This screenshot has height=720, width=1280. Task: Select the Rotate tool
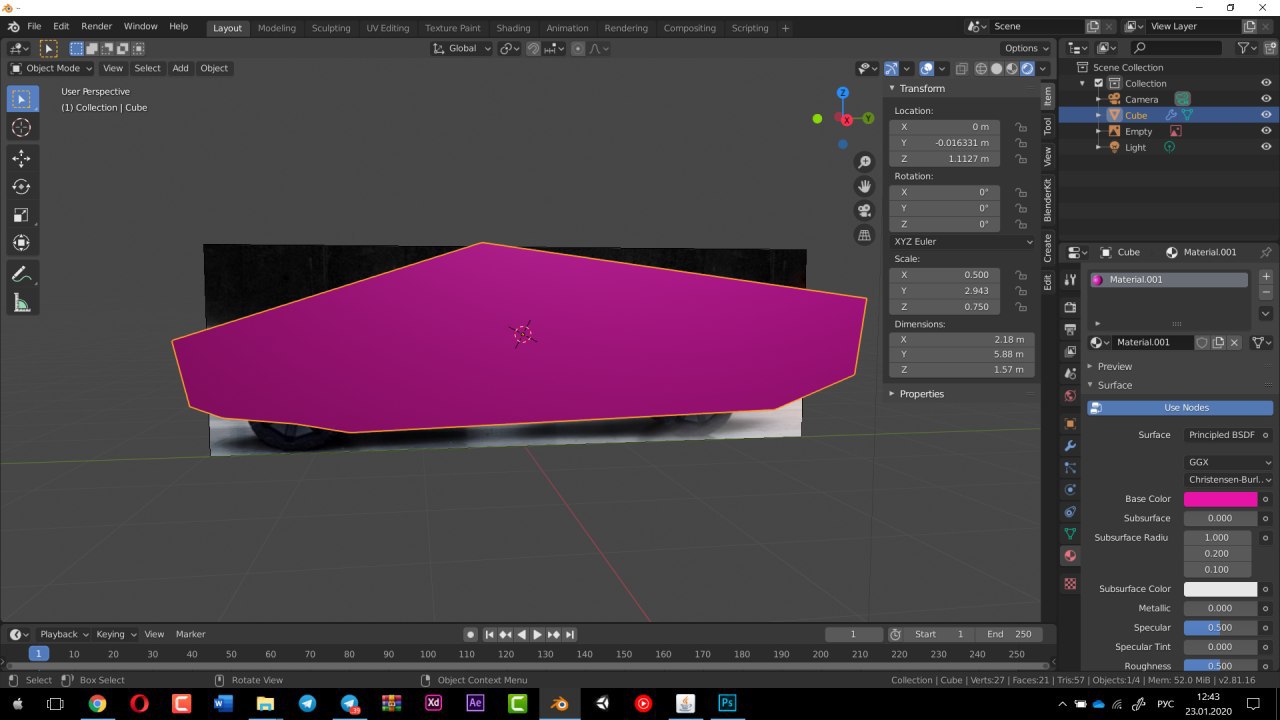(22, 187)
